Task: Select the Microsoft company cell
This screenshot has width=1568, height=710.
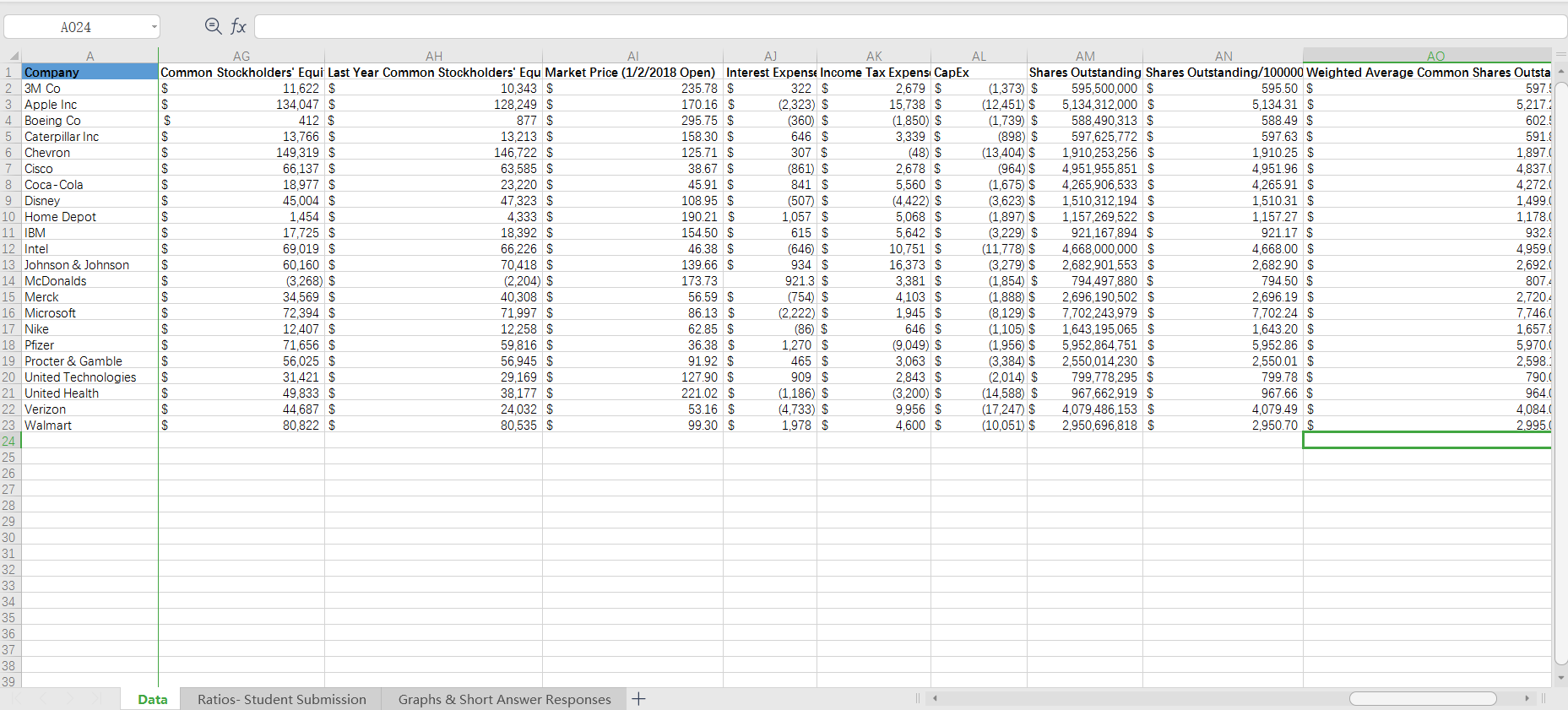Action: (x=90, y=313)
